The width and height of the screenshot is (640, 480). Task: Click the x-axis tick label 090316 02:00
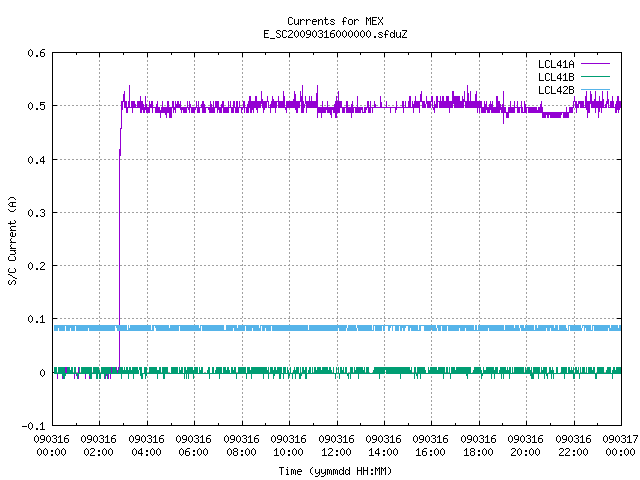[98, 446]
